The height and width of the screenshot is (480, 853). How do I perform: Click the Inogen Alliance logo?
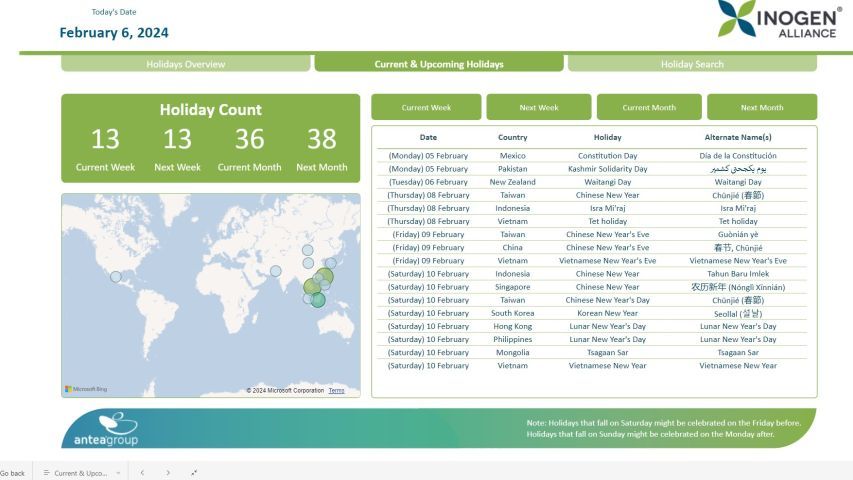pos(780,21)
